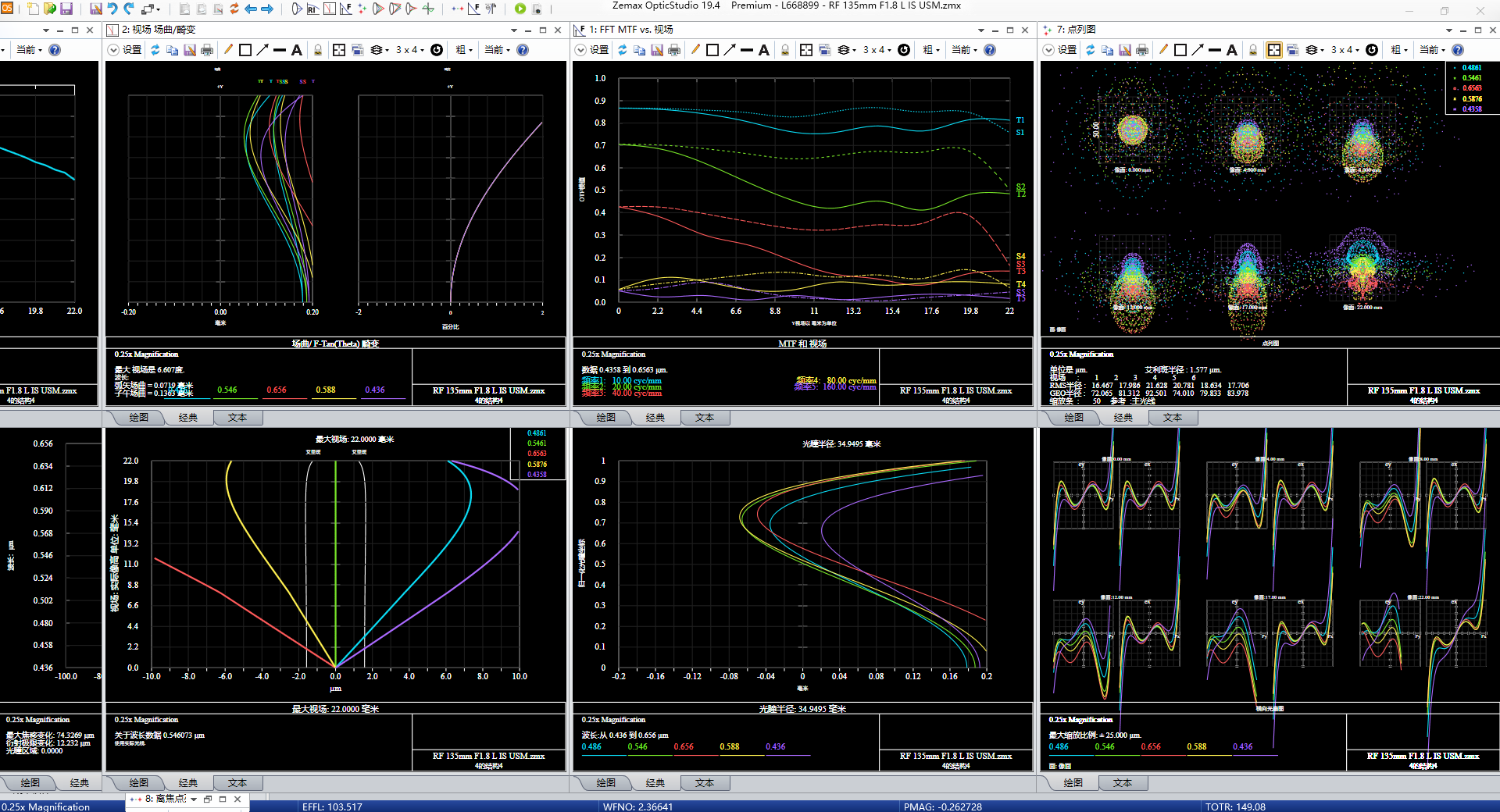This screenshot has width=1500, height=812.
Task: Toggle active cursor in field curvature window
Action: click(x=339, y=50)
